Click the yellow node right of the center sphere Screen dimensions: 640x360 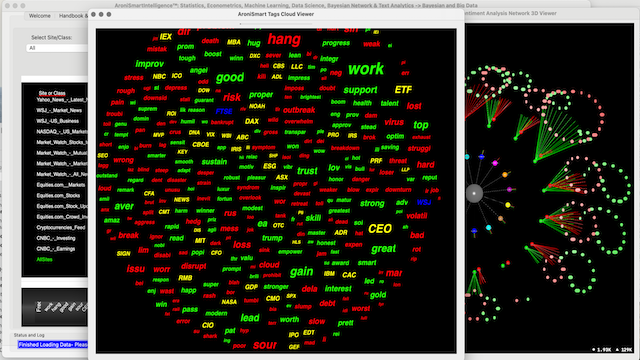(508, 205)
